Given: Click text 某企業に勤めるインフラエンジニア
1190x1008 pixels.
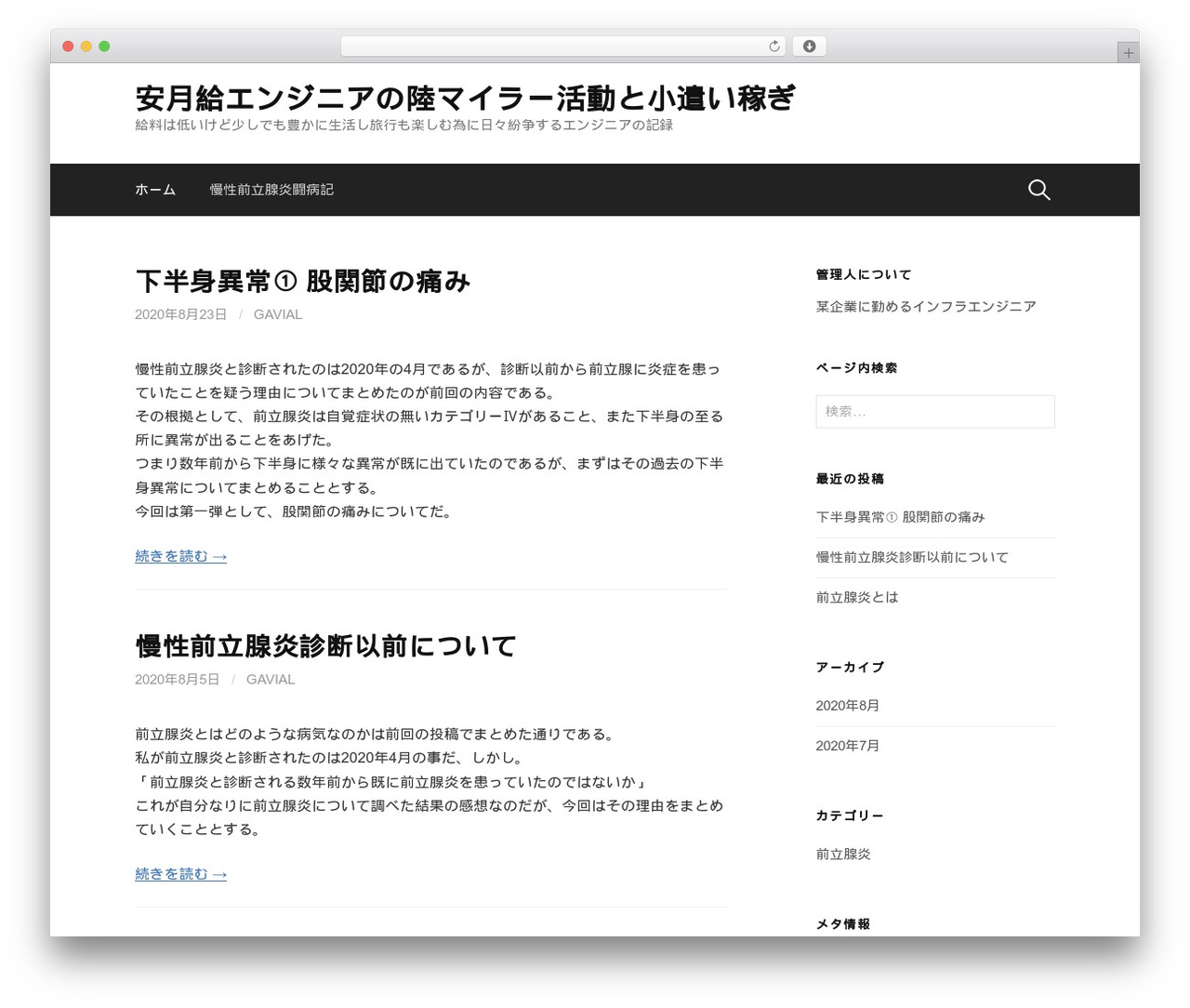Looking at the screenshot, I should tap(926, 306).
